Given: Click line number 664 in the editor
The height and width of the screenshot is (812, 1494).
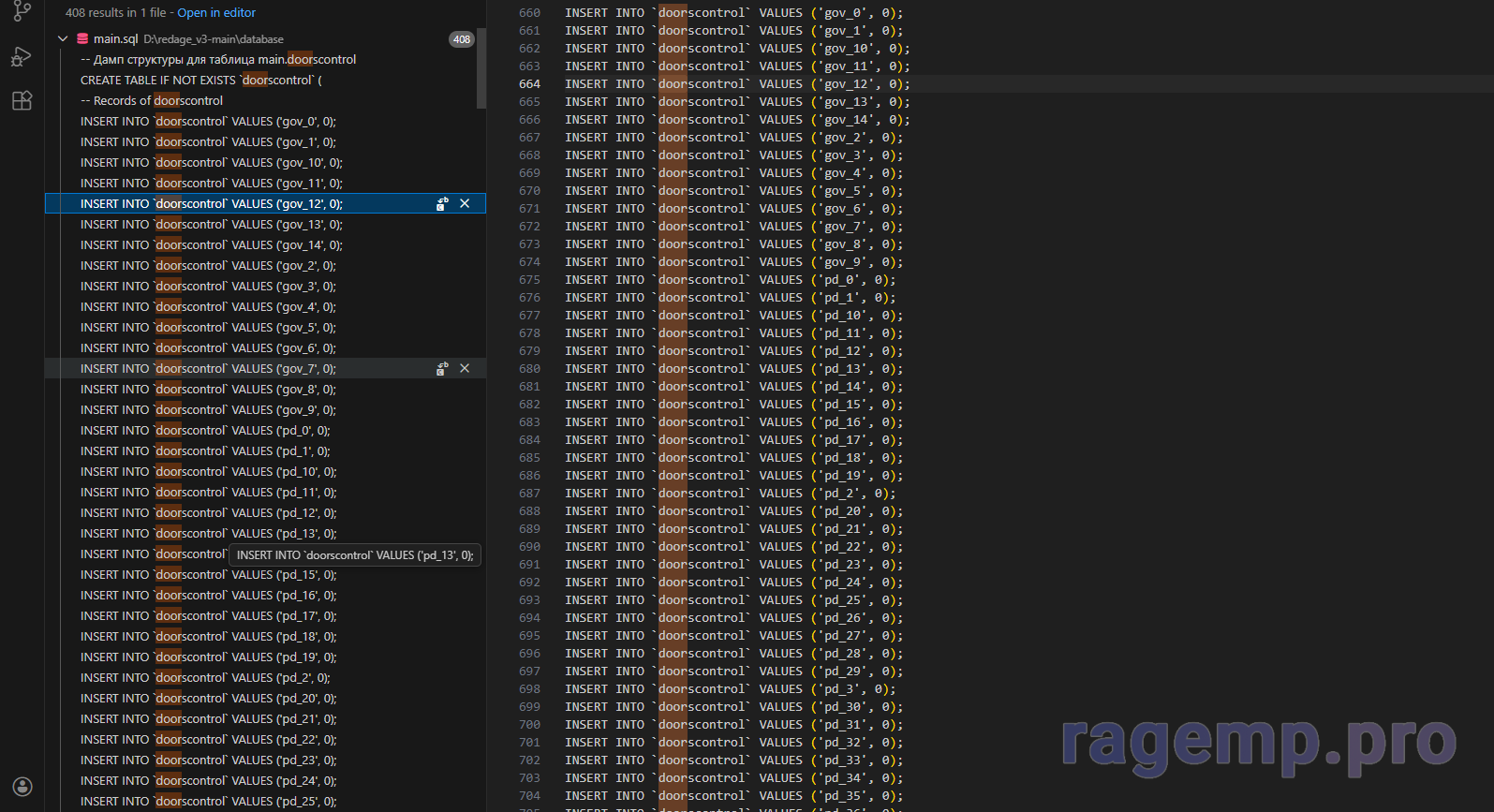Looking at the screenshot, I should 529,84.
